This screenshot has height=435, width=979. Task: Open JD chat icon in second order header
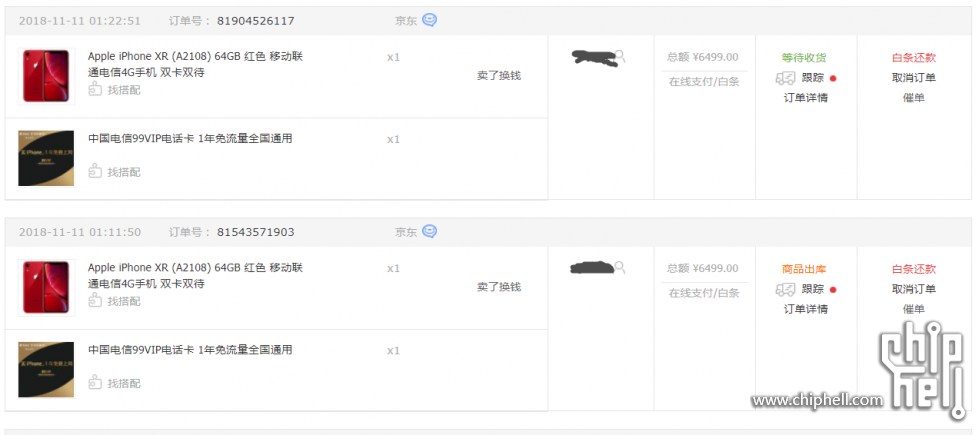point(430,232)
